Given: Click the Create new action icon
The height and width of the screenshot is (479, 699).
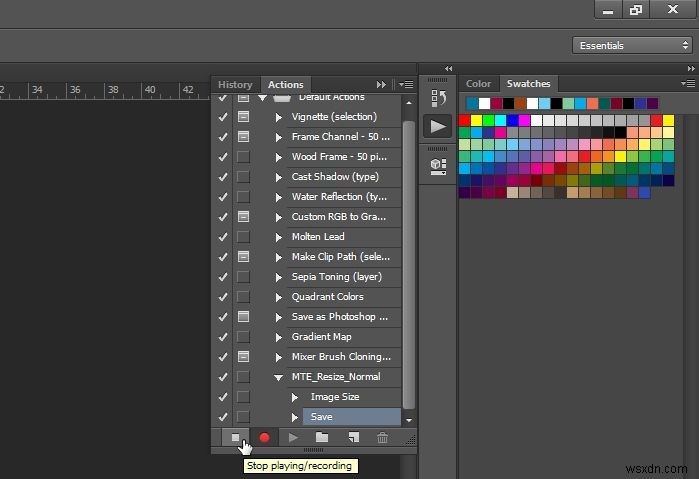Looking at the screenshot, I should pos(353,438).
